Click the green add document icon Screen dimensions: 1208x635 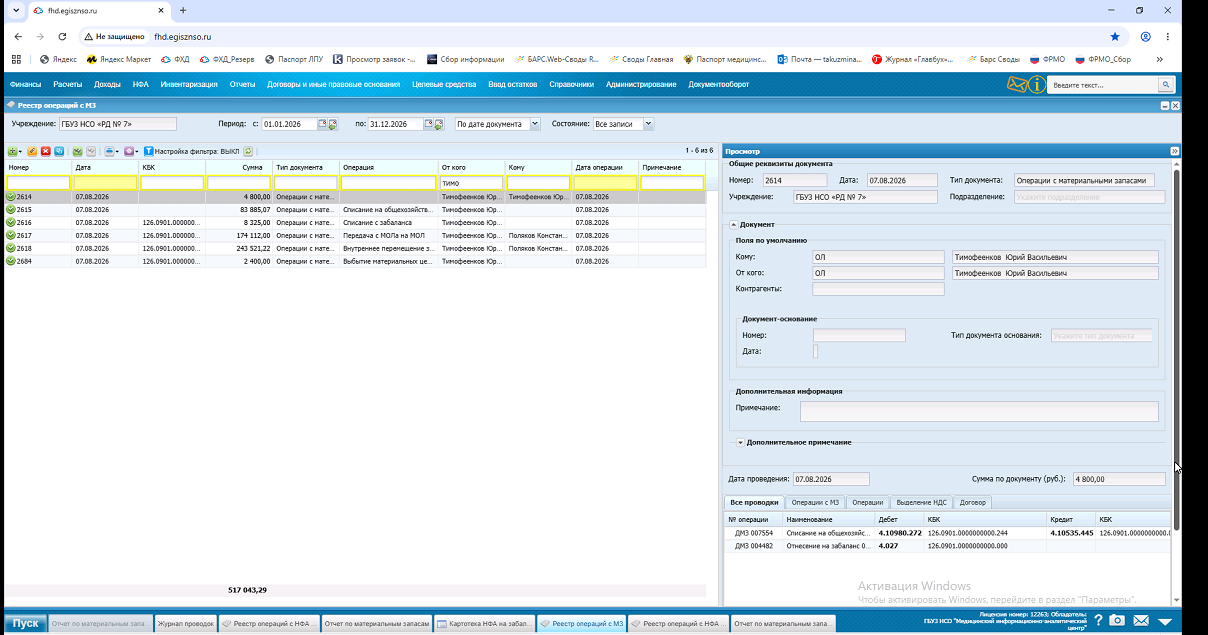tap(12, 151)
